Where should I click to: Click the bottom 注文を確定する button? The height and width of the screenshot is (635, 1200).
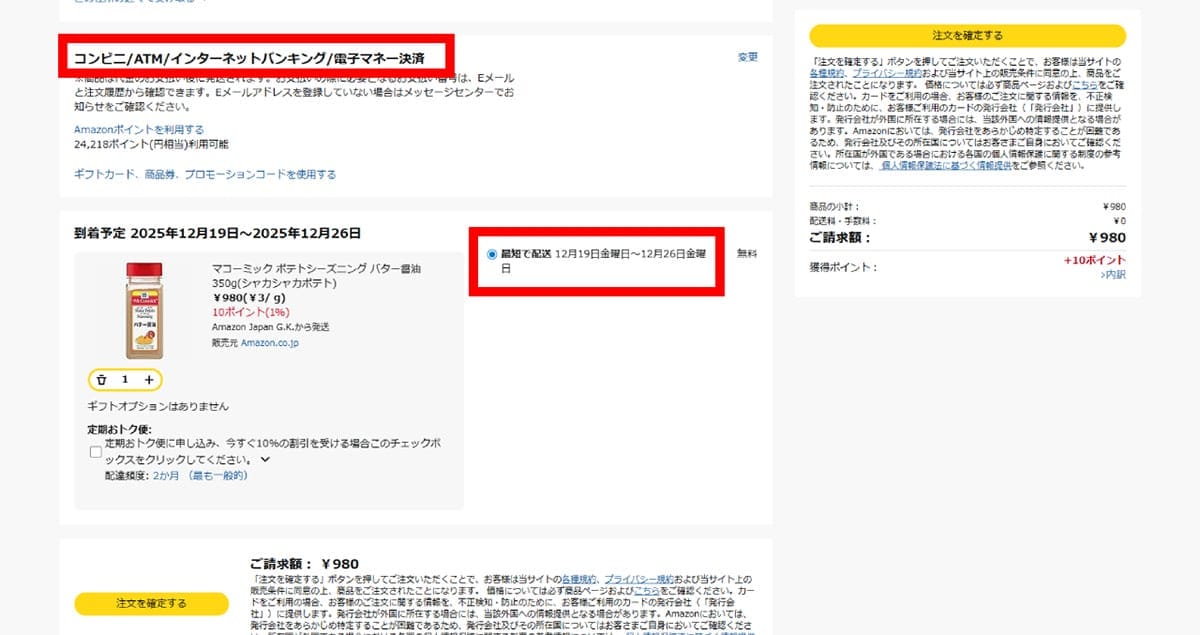(151, 604)
